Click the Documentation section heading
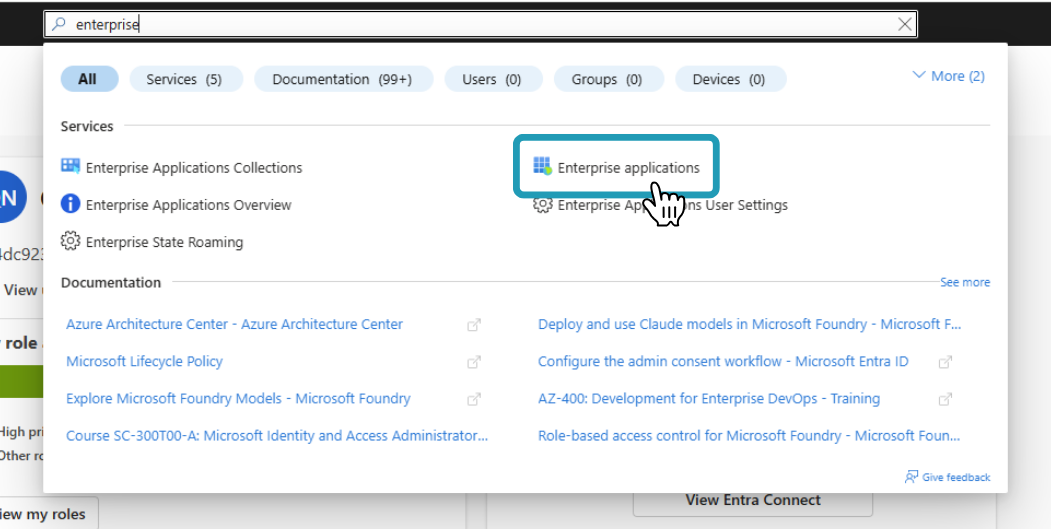Screen dimensions: 1052x530 tap(111, 282)
